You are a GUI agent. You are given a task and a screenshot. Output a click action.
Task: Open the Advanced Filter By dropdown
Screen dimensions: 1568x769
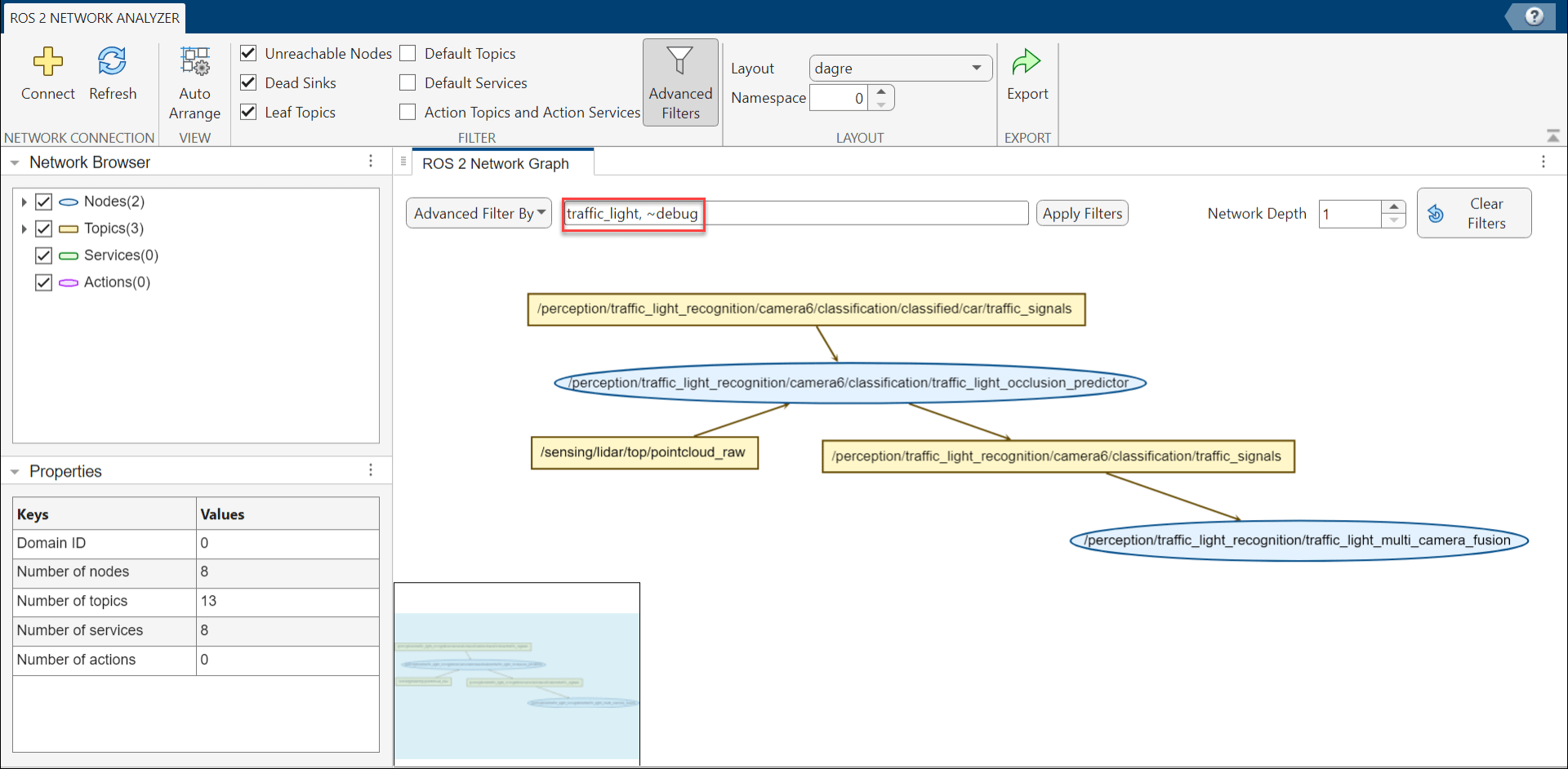[x=479, y=214]
